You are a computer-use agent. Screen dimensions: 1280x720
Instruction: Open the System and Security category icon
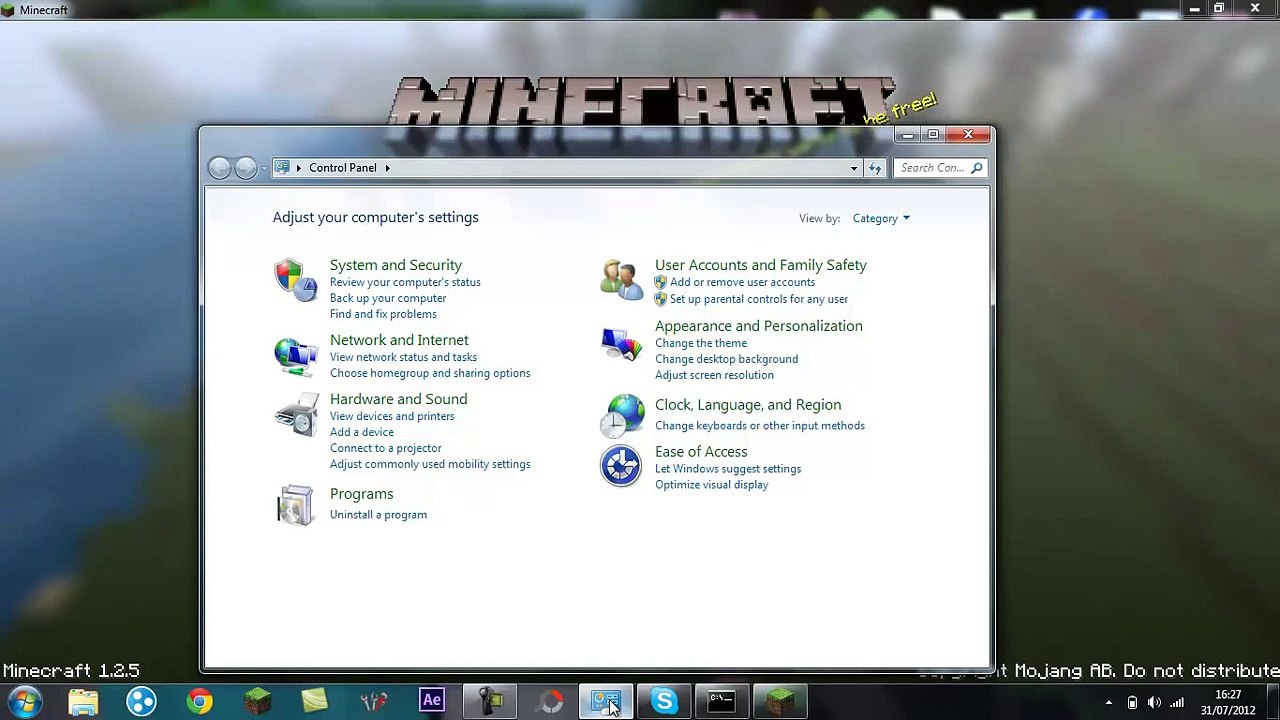pyautogui.click(x=295, y=280)
